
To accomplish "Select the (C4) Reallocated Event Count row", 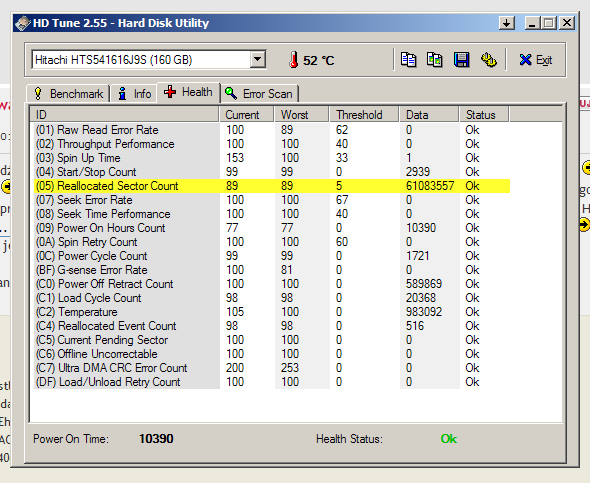I will tap(272, 326).
